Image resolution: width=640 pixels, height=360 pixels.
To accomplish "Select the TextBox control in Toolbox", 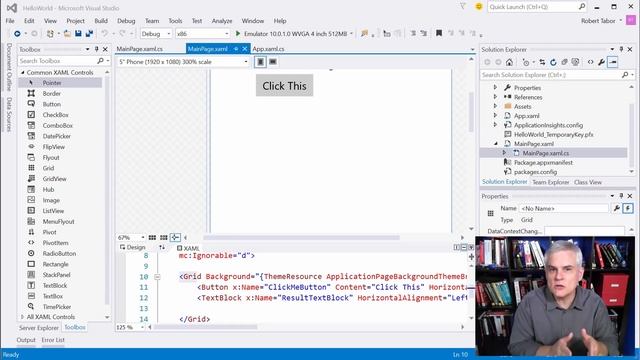I will point(60,296).
